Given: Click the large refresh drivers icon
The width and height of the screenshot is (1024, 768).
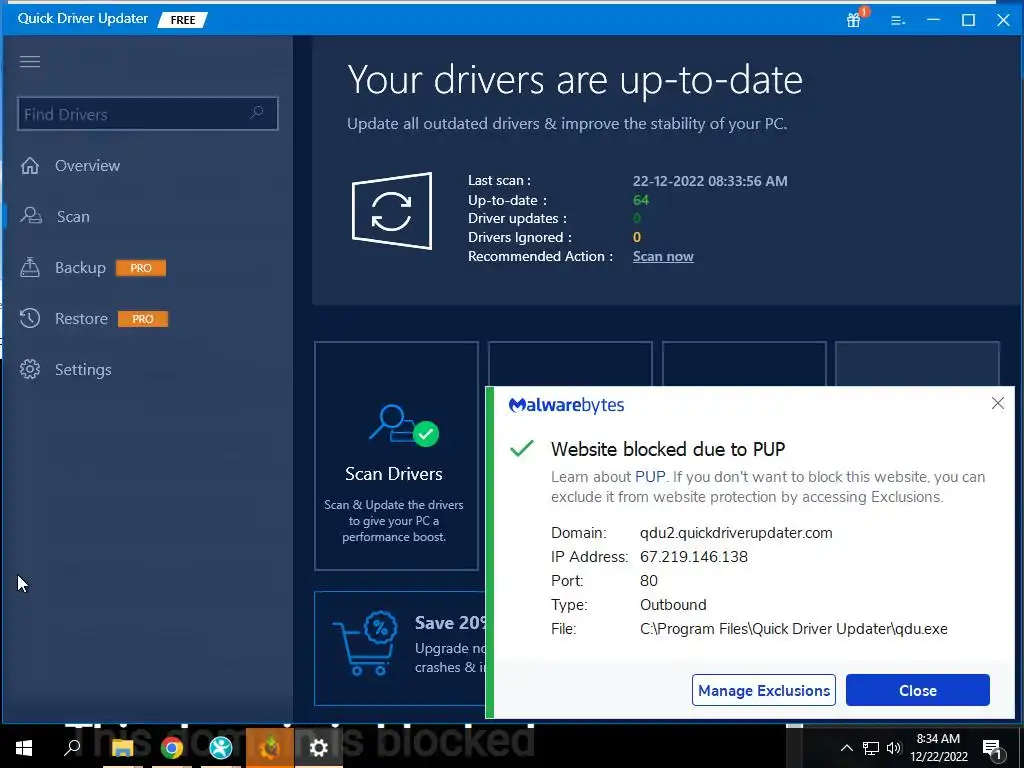Looking at the screenshot, I should pyautogui.click(x=392, y=210).
